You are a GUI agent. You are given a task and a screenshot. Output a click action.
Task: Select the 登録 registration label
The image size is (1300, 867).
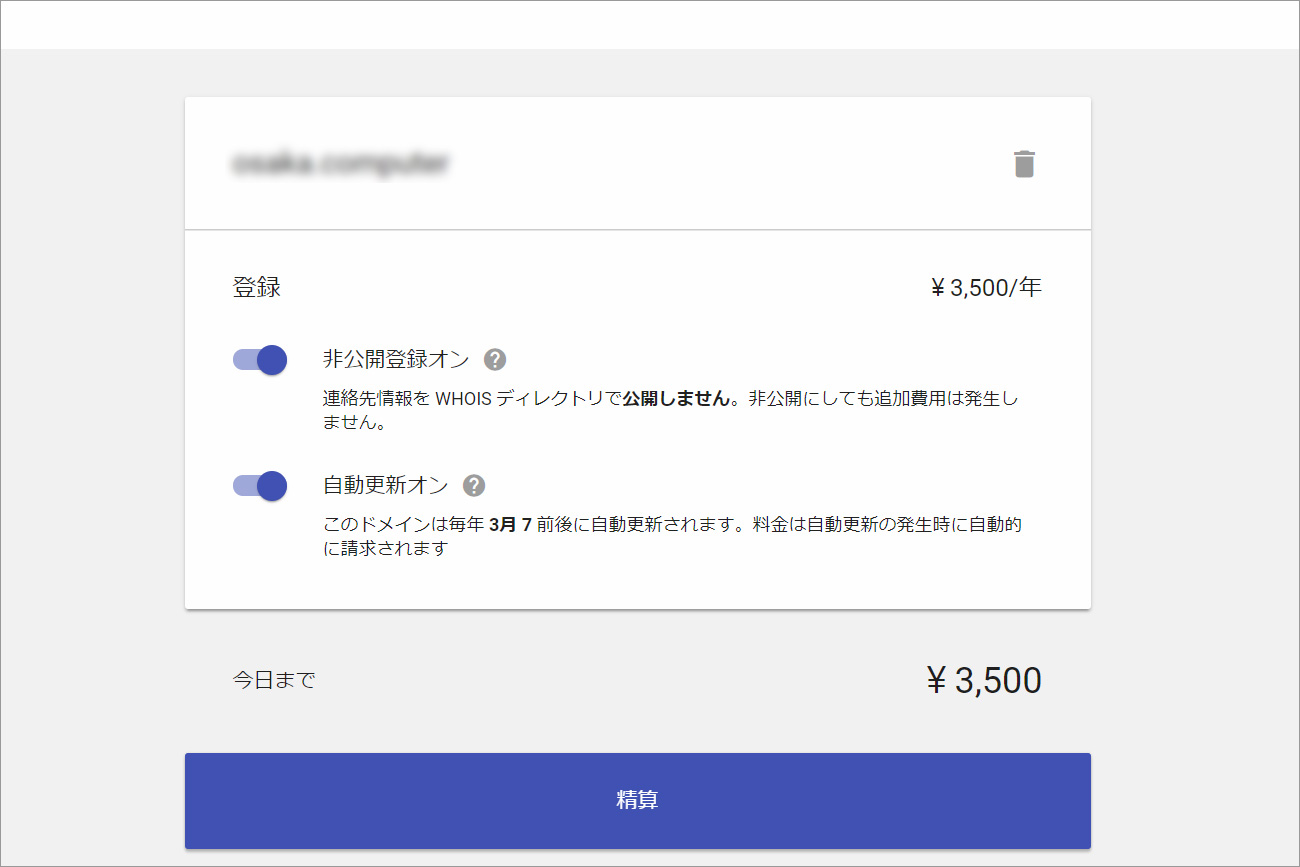pyautogui.click(x=257, y=288)
